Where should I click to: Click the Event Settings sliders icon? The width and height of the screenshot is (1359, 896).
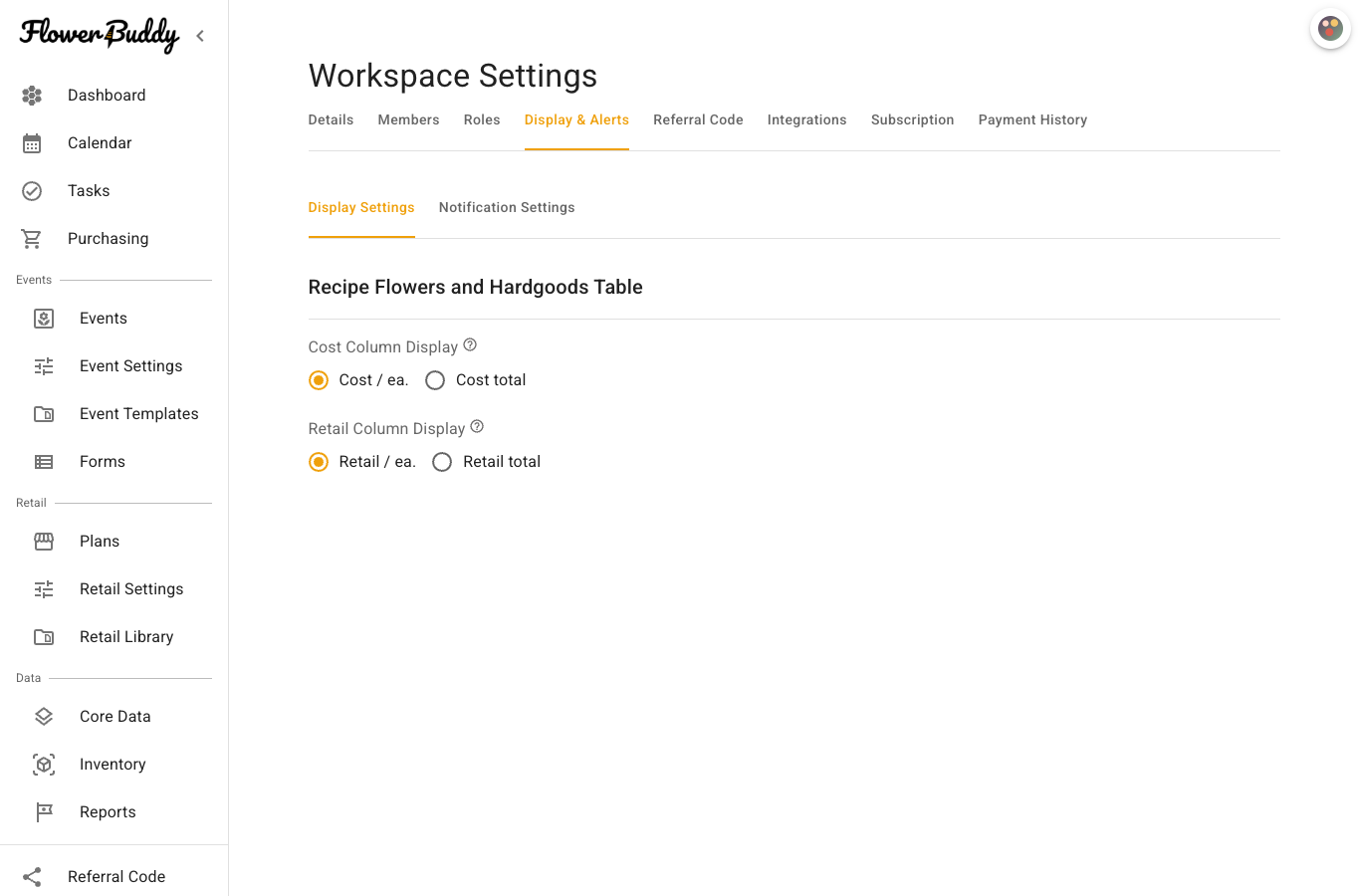click(x=44, y=366)
